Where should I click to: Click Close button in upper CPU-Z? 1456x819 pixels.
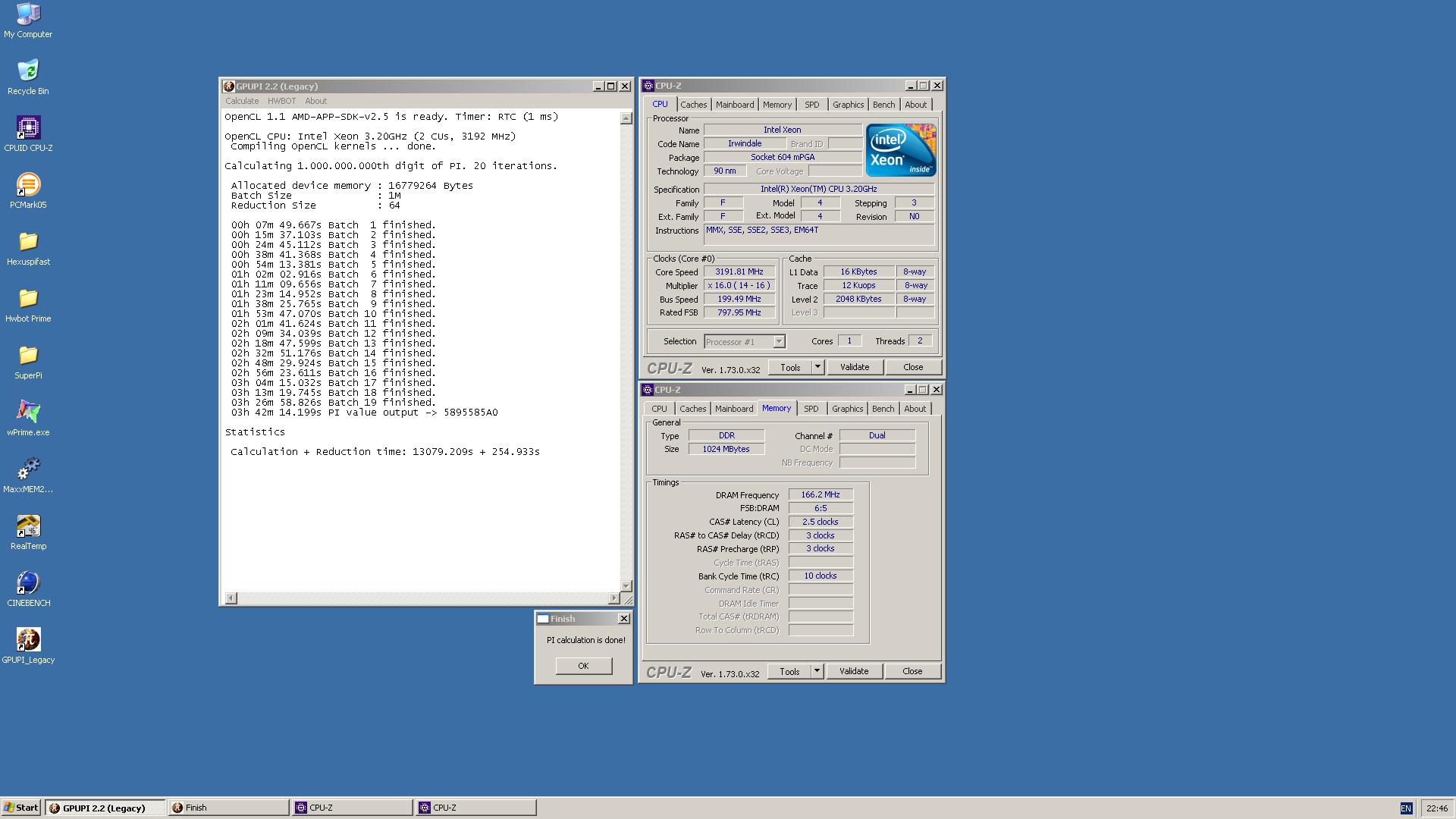pyautogui.click(x=913, y=367)
